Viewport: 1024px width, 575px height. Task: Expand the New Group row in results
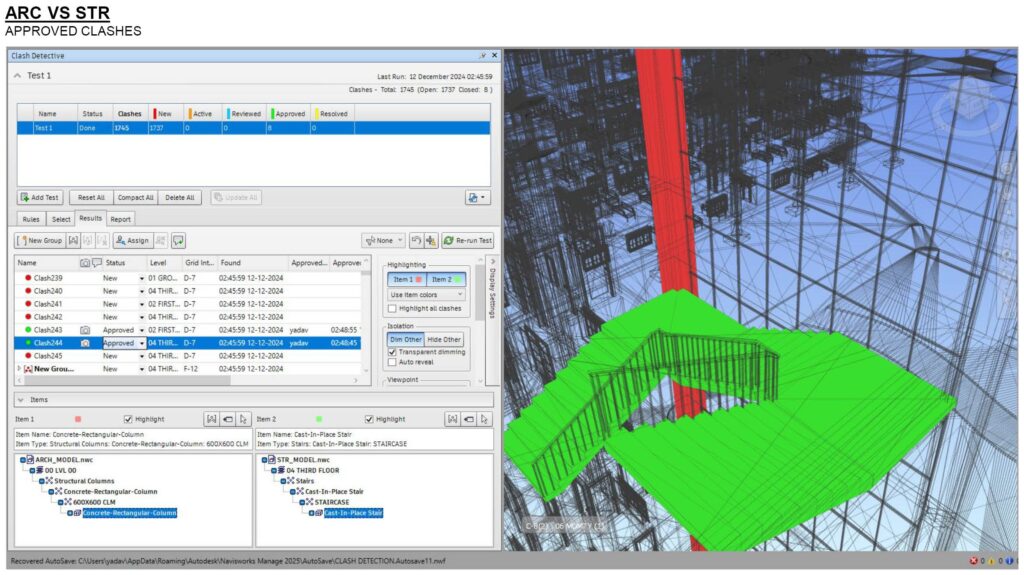click(19, 369)
